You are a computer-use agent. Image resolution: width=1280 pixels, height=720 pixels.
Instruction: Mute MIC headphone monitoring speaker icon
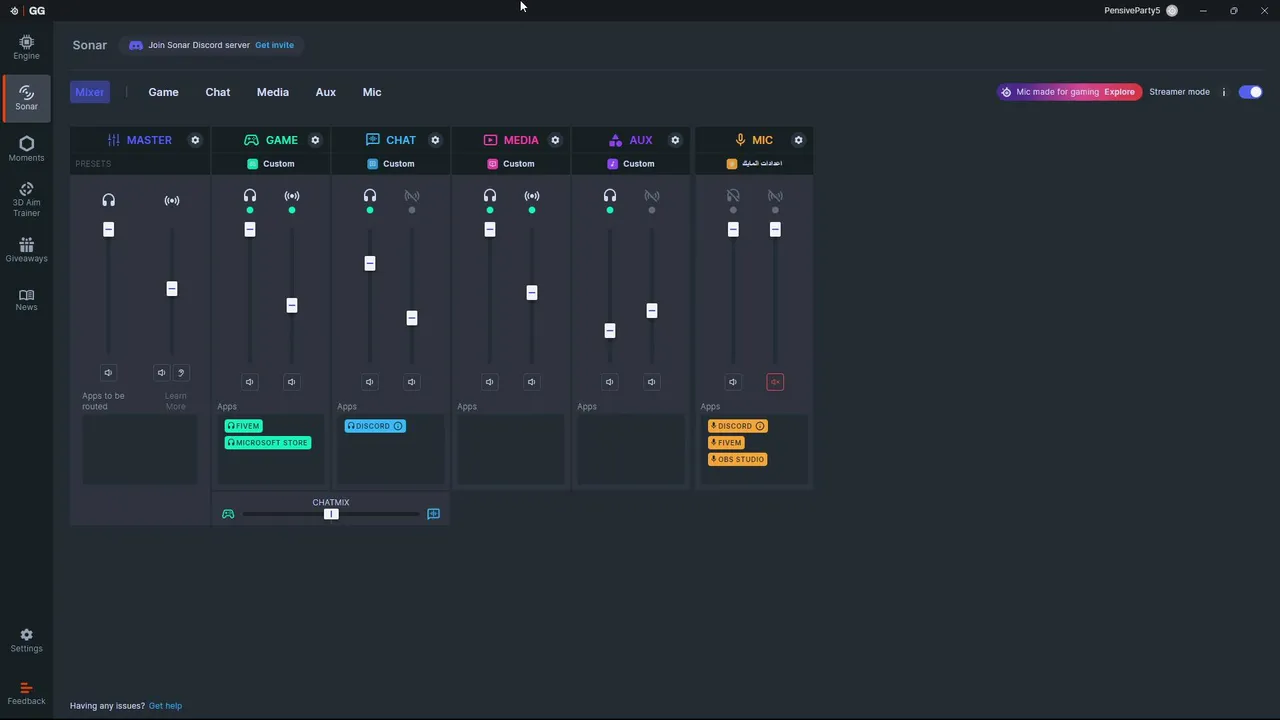pyautogui.click(x=733, y=382)
